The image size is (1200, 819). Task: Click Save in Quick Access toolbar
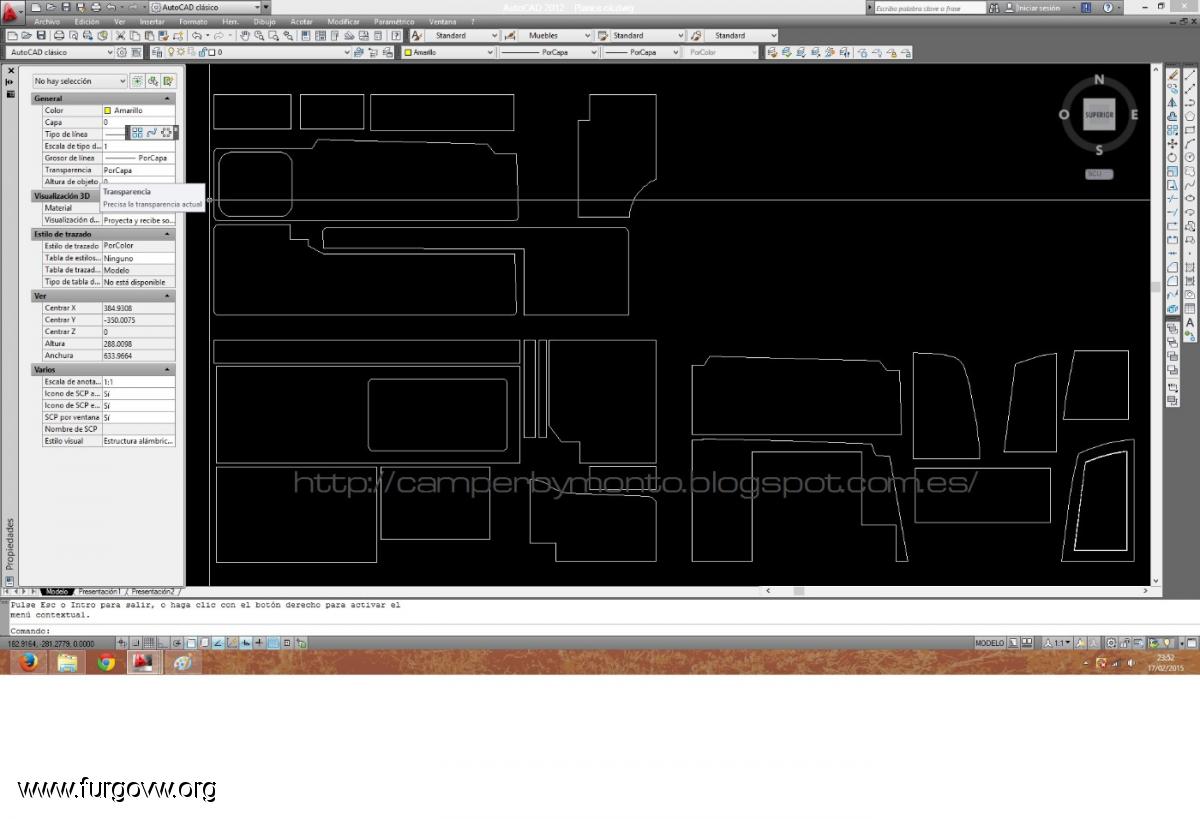point(65,7)
